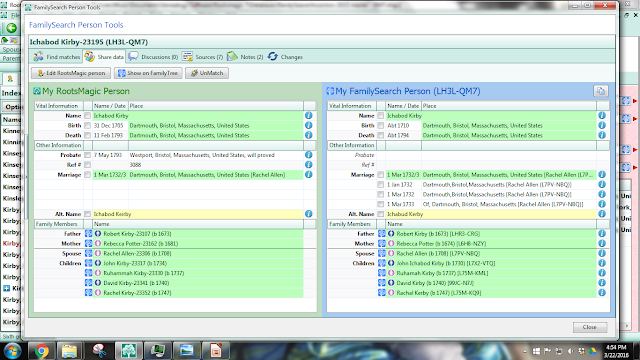
Task: Click the taskbar clock showing 4:54 PM
Action: click(x=616, y=351)
